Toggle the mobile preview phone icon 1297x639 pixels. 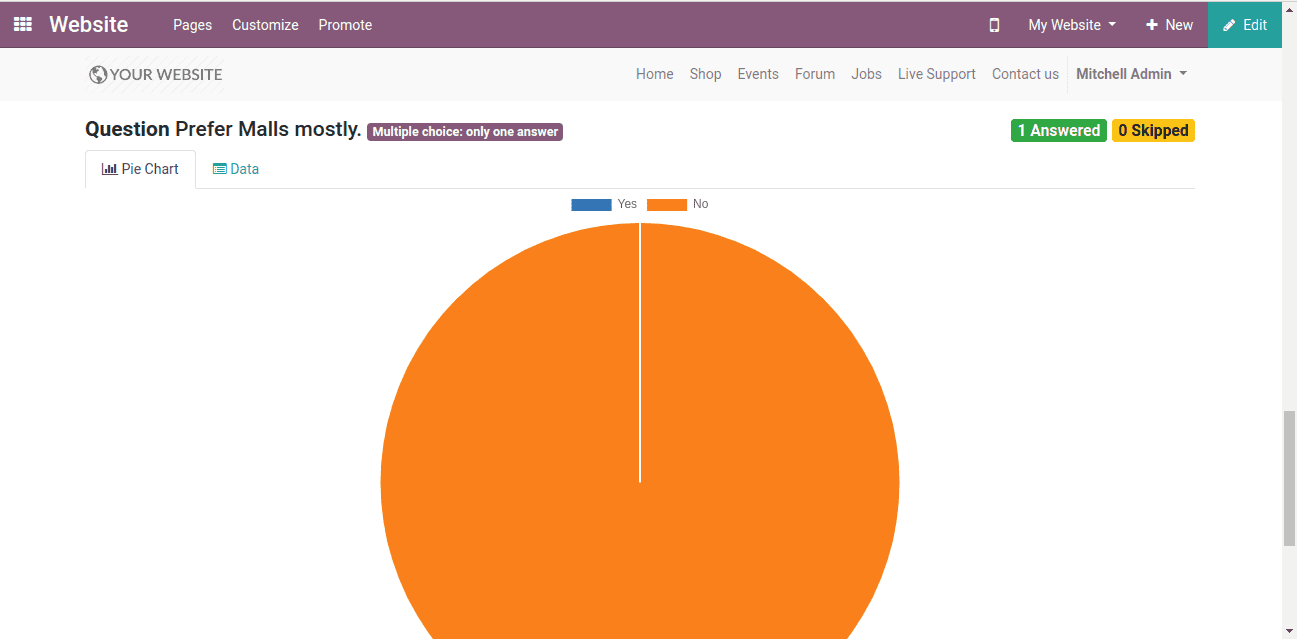pyautogui.click(x=994, y=25)
